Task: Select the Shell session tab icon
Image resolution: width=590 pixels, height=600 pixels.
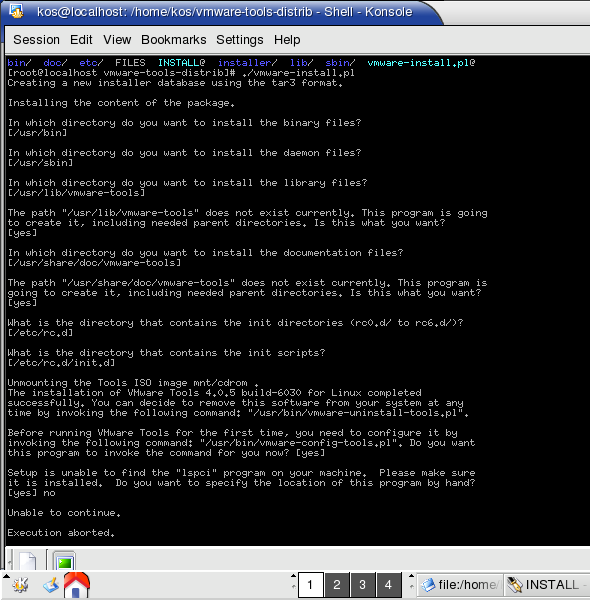Action: (64, 561)
